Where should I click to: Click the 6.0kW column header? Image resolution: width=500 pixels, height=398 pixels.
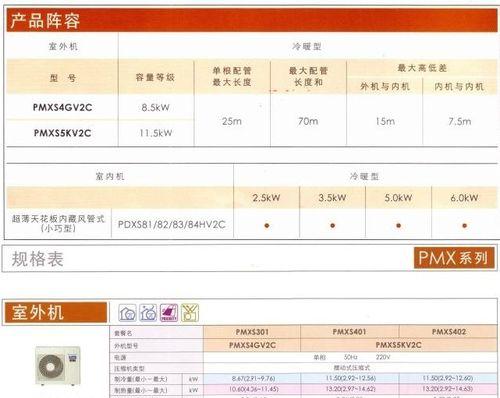464,198
